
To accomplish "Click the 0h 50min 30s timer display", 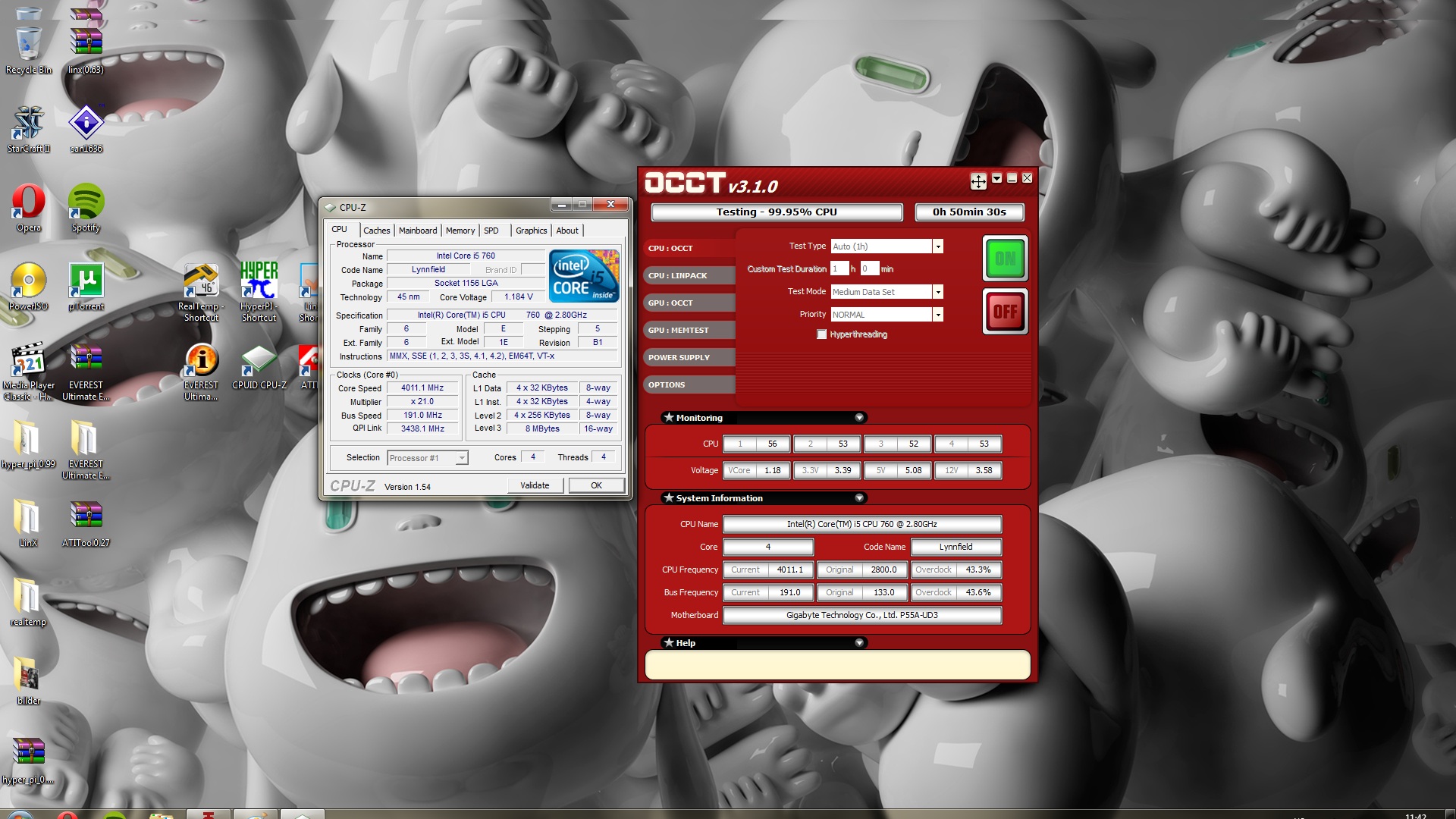I will click(969, 212).
